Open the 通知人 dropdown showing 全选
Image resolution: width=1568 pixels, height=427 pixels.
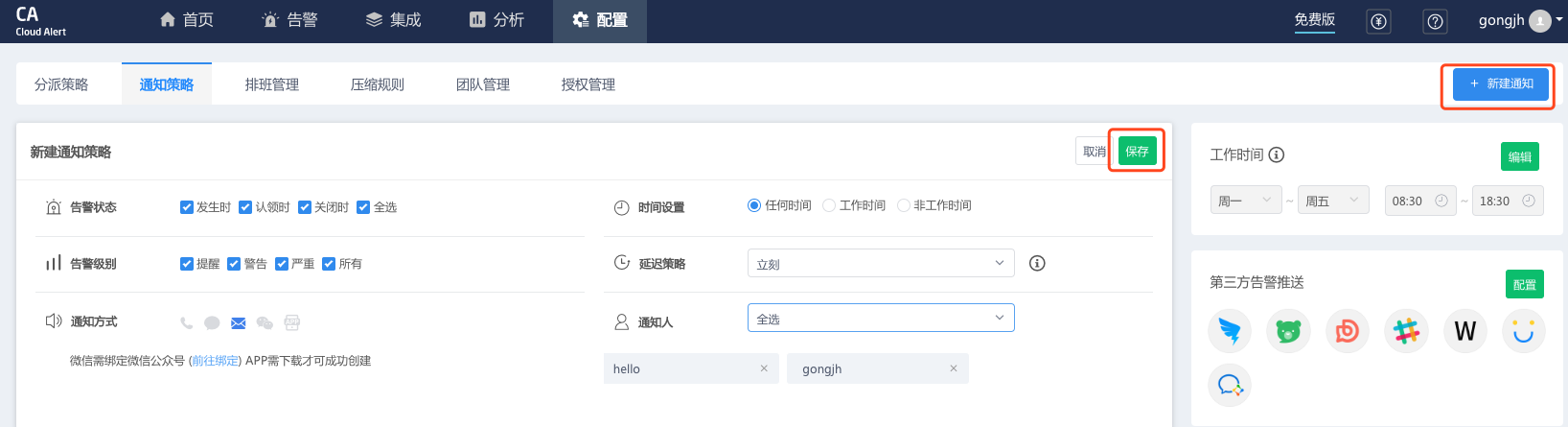coord(880,319)
